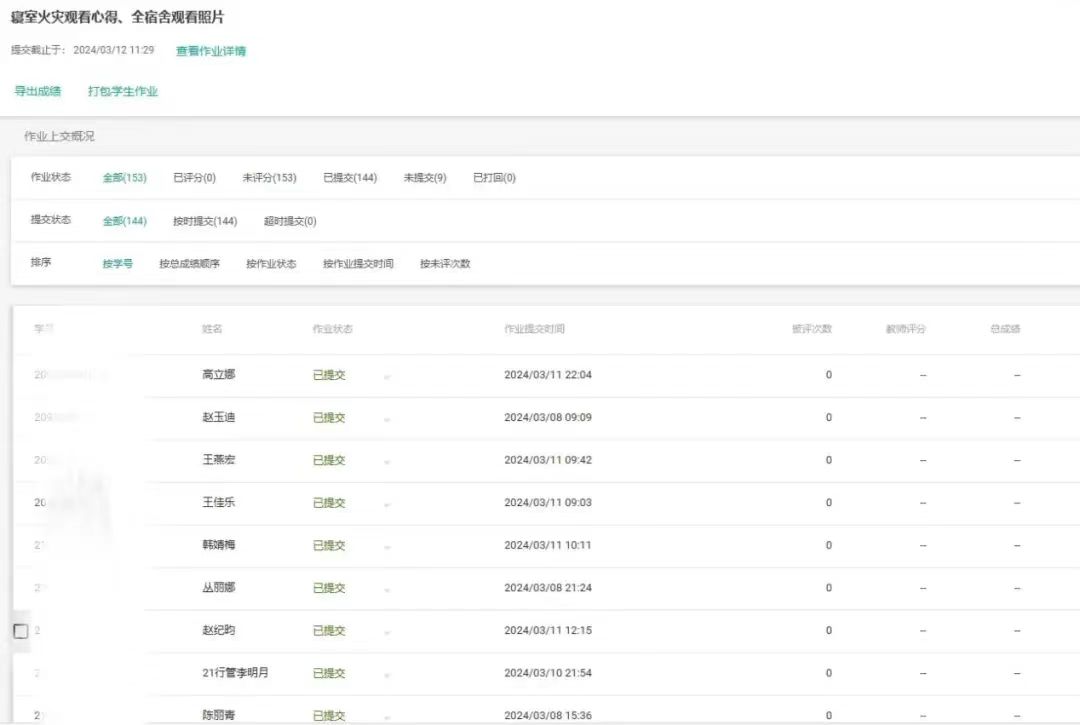
Task: Select the 已评分(0) homework status filter
Action: point(194,178)
